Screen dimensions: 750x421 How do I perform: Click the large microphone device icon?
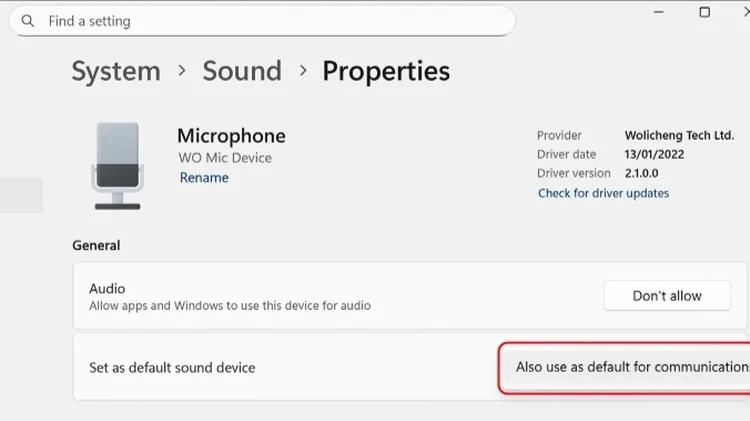(x=116, y=166)
